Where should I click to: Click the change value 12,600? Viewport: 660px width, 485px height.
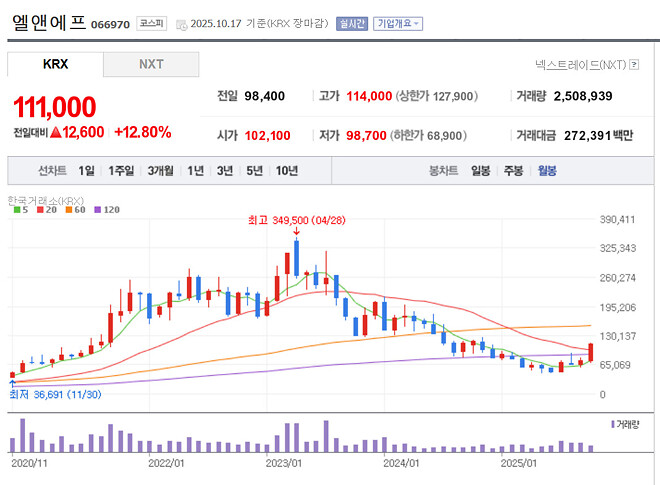pos(83,132)
